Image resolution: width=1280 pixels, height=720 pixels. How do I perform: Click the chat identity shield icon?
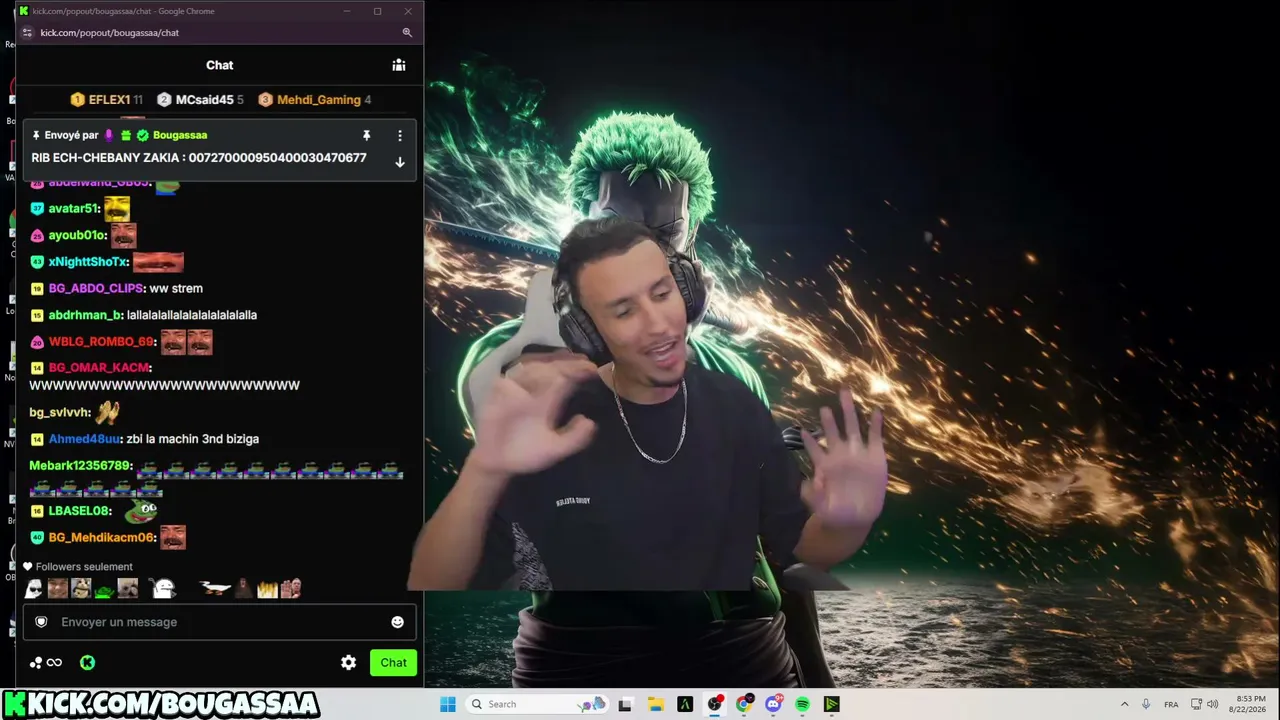coord(41,622)
